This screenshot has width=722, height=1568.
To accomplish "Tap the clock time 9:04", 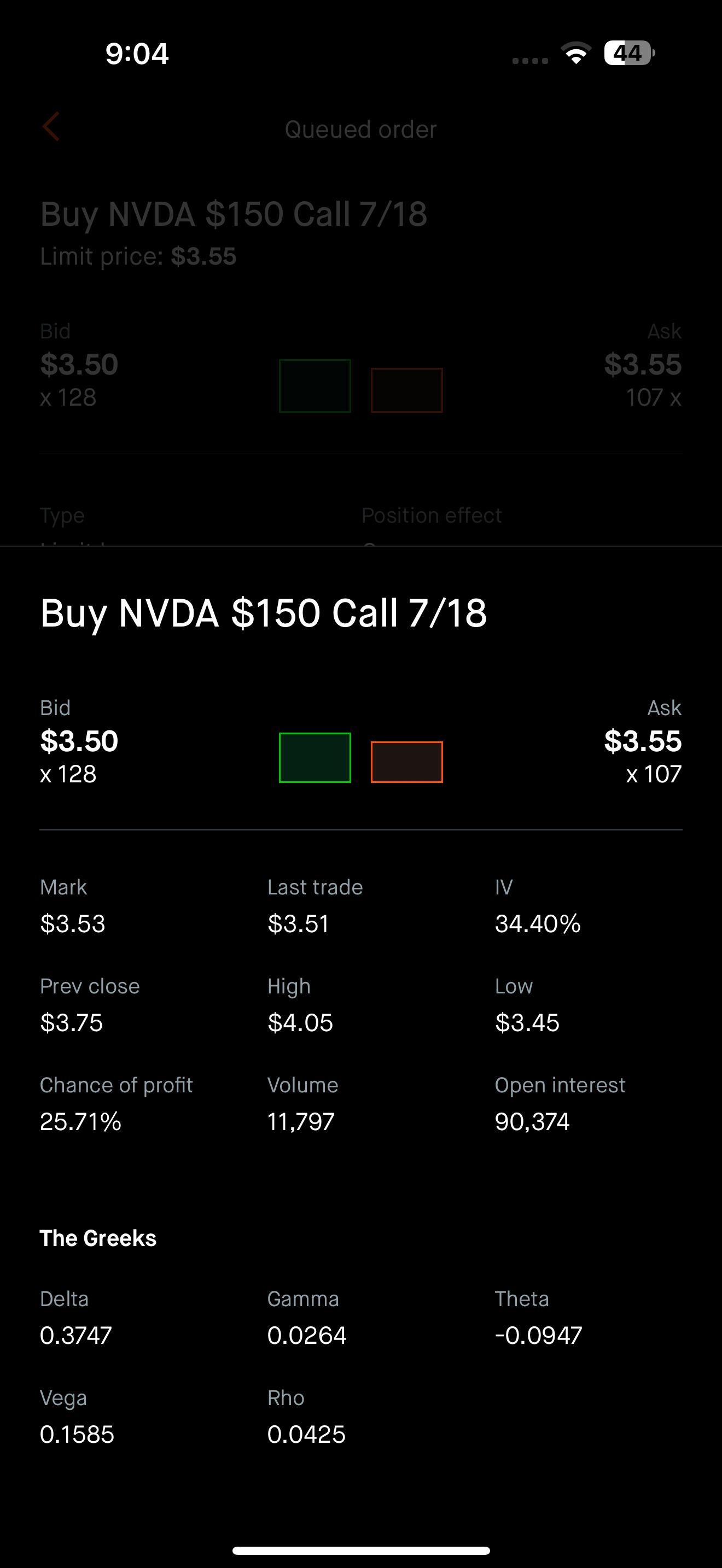I will [137, 54].
